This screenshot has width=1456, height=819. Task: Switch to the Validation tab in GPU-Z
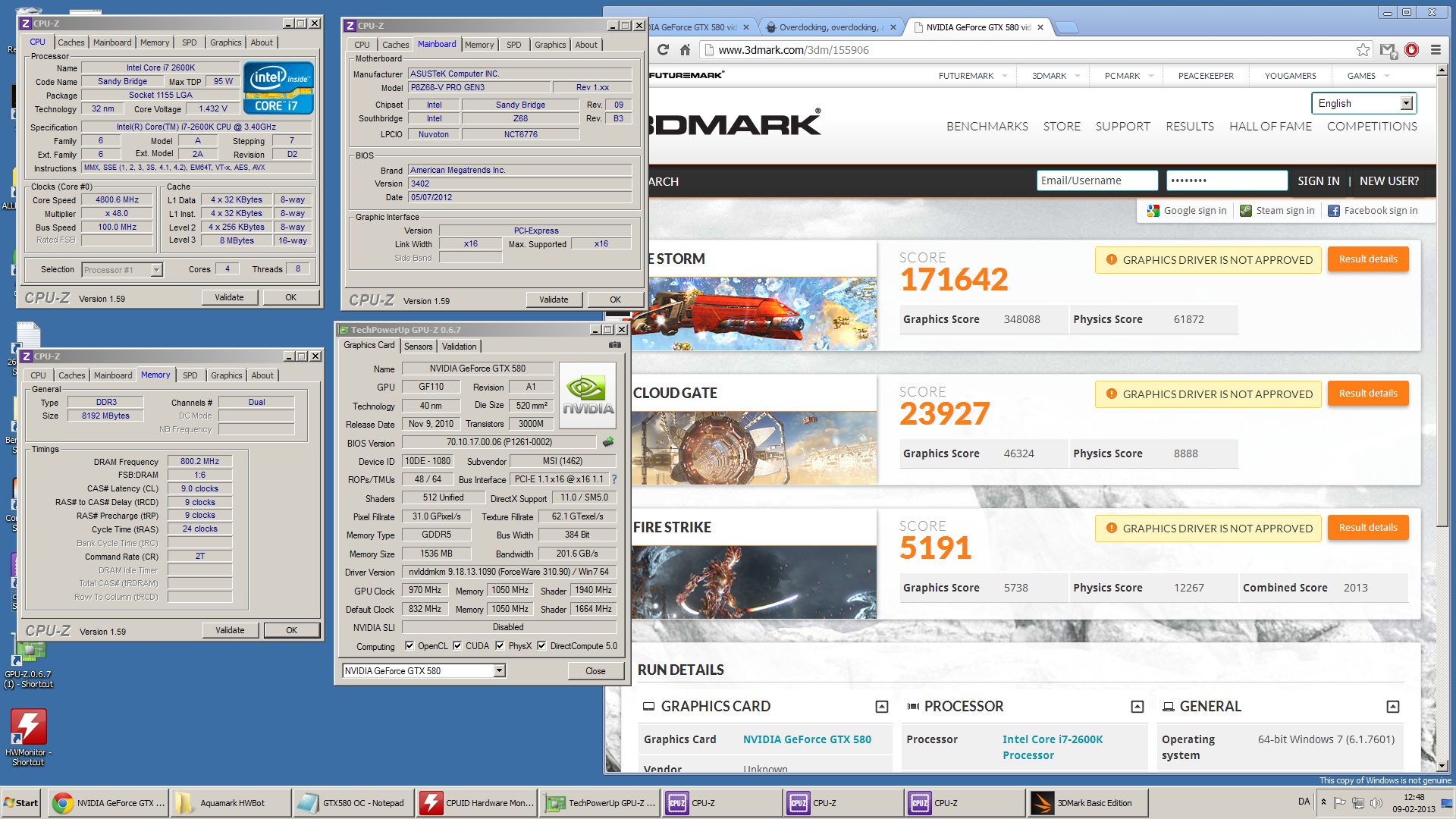pyautogui.click(x=459, y=347)
